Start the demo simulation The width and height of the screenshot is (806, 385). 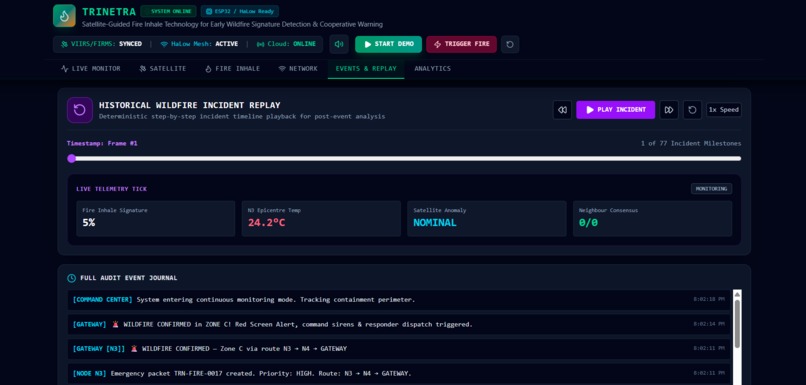point(389,44)
